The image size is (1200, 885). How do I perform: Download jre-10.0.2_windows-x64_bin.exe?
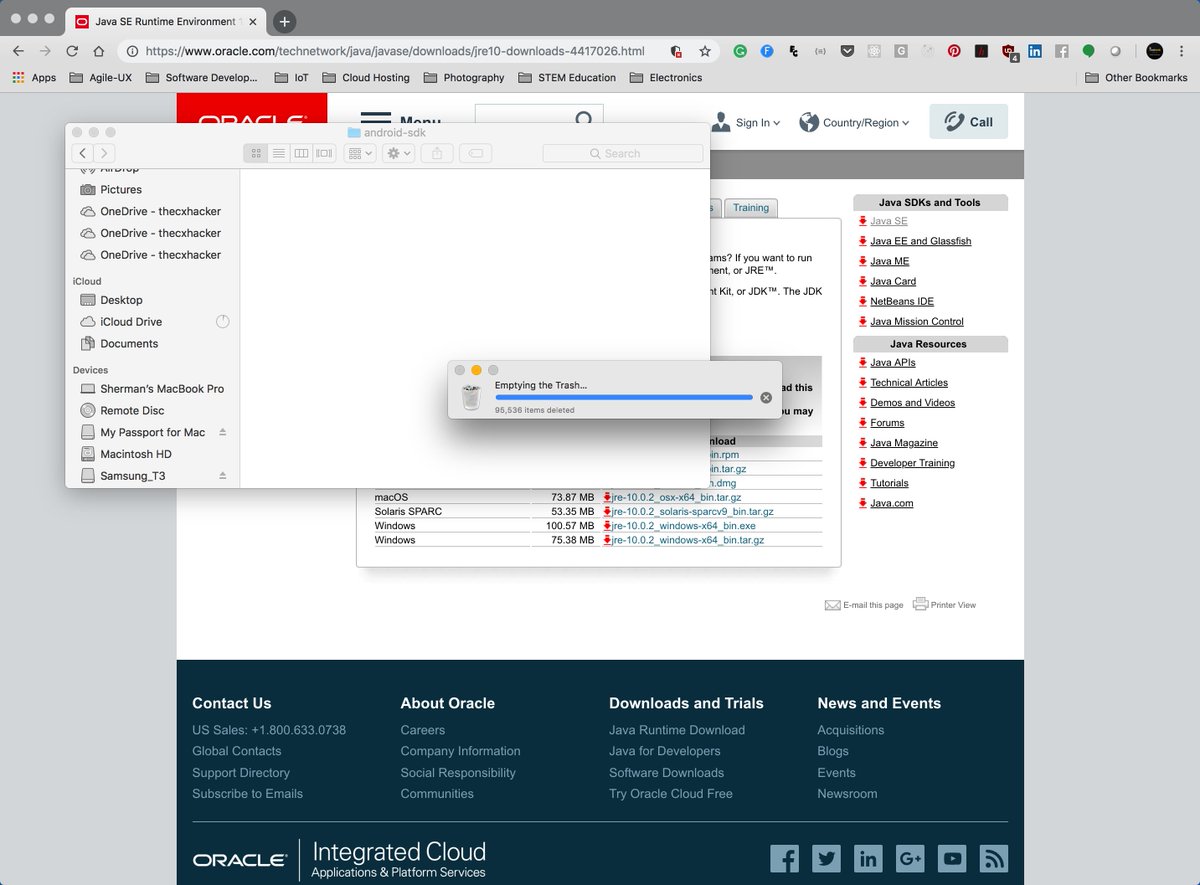[x=683, y=525]
